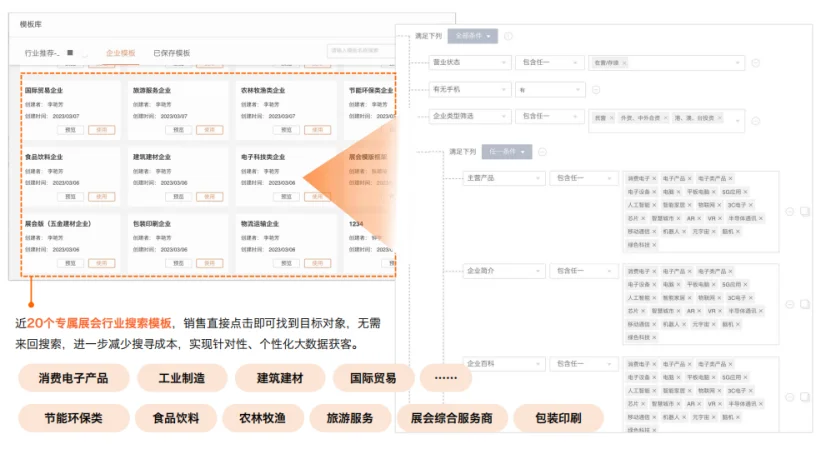Remove the 企业百科 condition row

[x=790, y=397]
